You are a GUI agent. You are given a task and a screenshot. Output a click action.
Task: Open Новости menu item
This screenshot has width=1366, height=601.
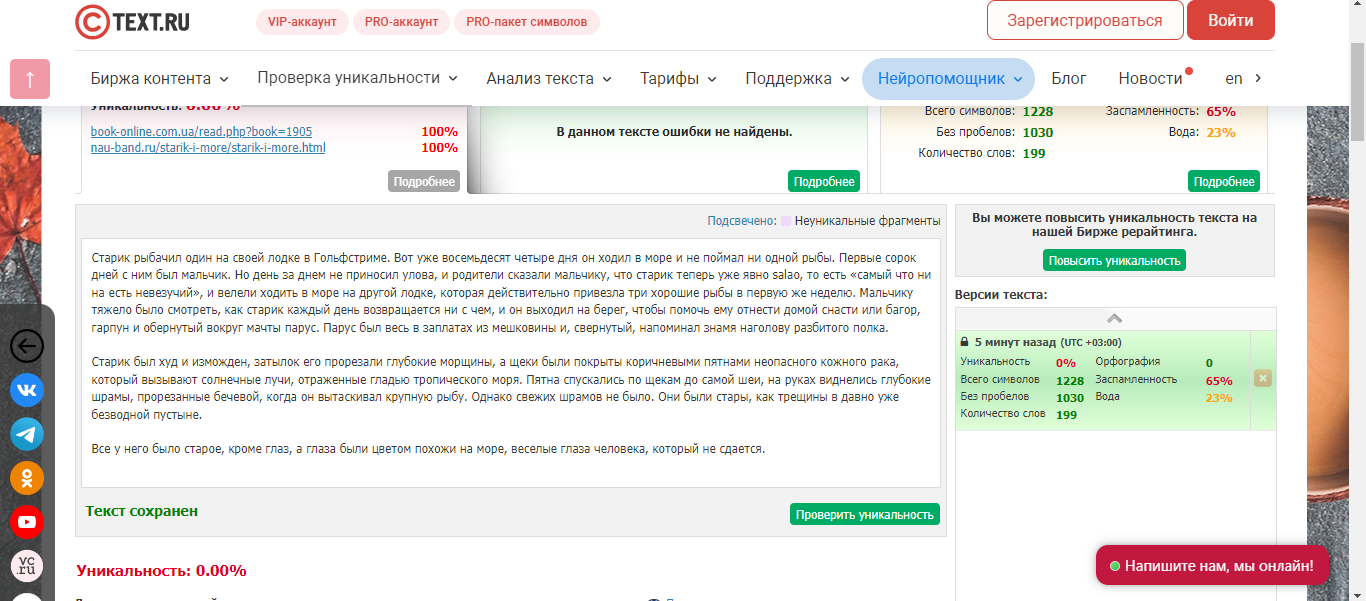click(1151, 78)
